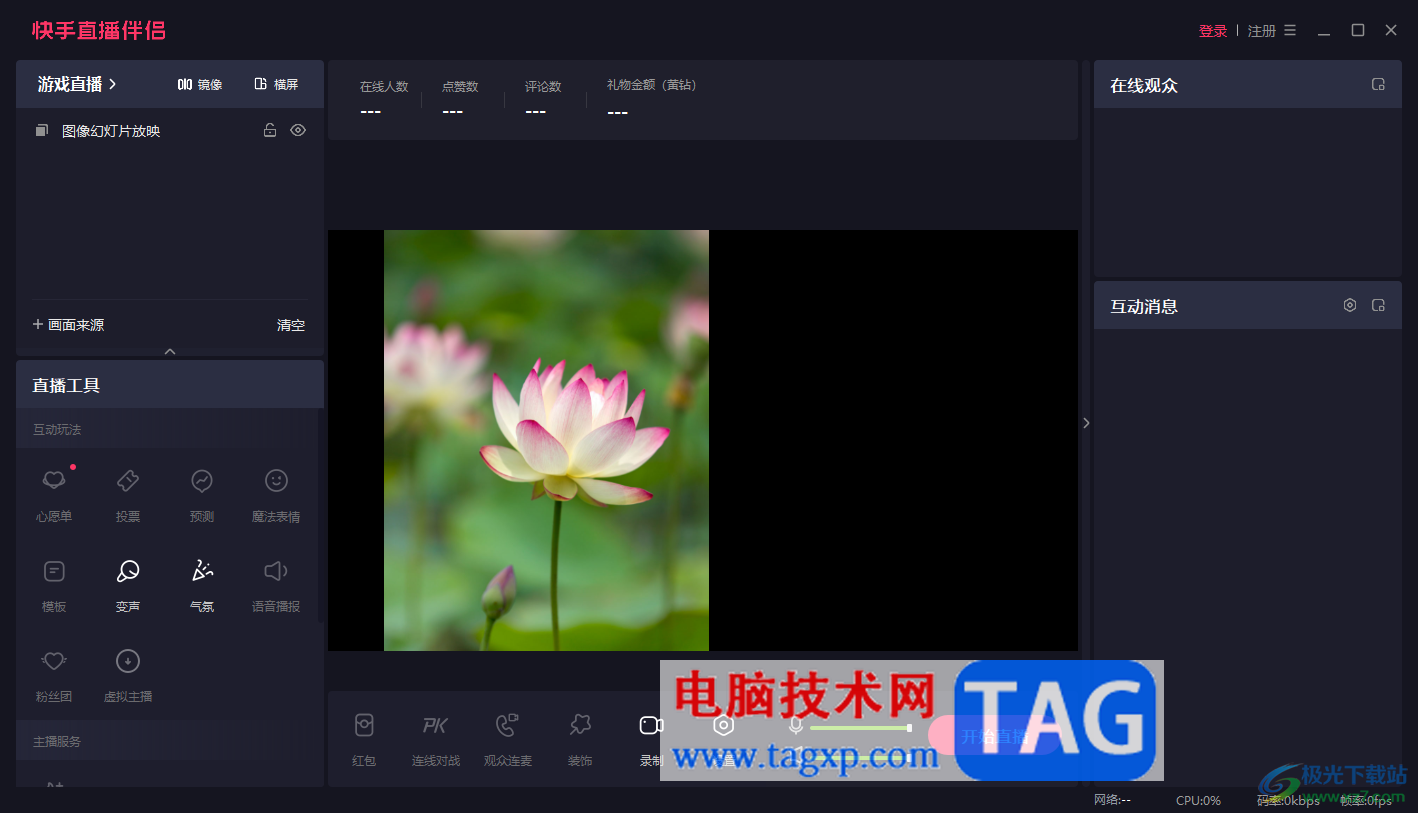Click the 点赞数 likes stat
The width and height of the screenshot is (1418, 813).
coord(460,98)
